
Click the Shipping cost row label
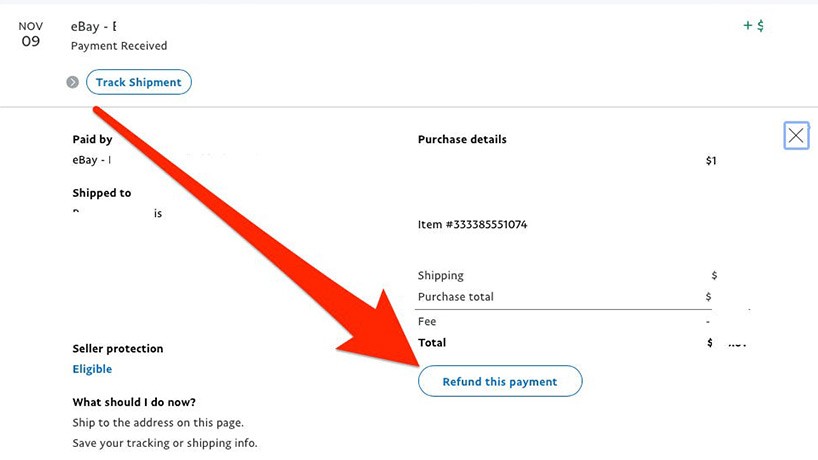click(x=440, y=275)
